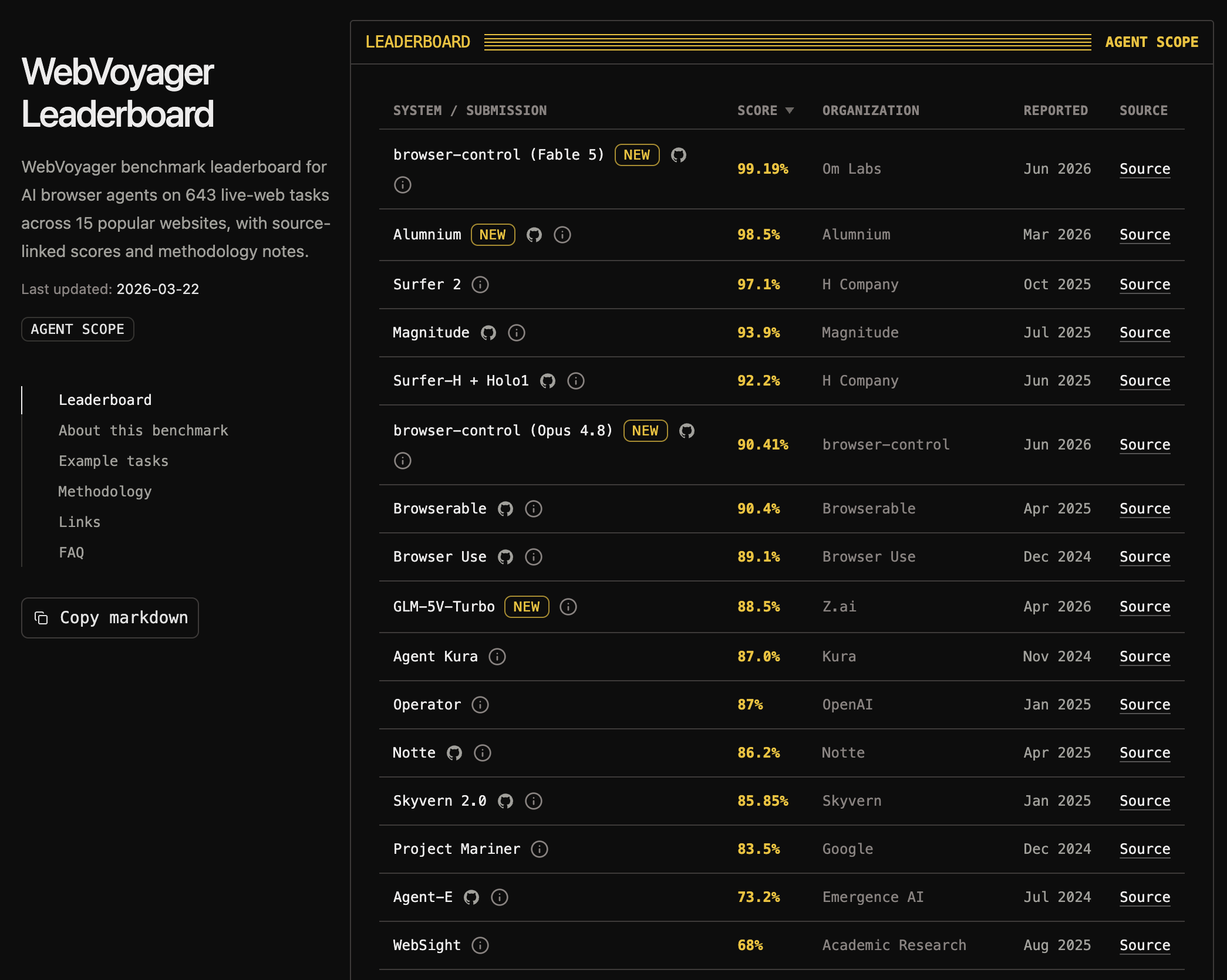Show Project Mariner info icon
The width and height of the screenshot is (1227, 980).
[540, 849]
